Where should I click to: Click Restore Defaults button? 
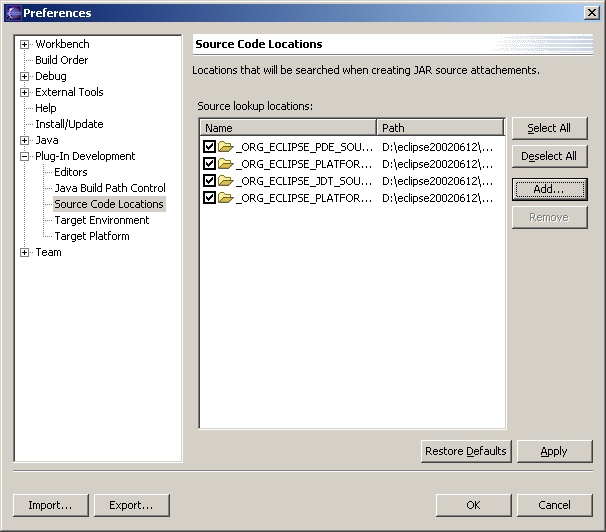coord(466,451)
